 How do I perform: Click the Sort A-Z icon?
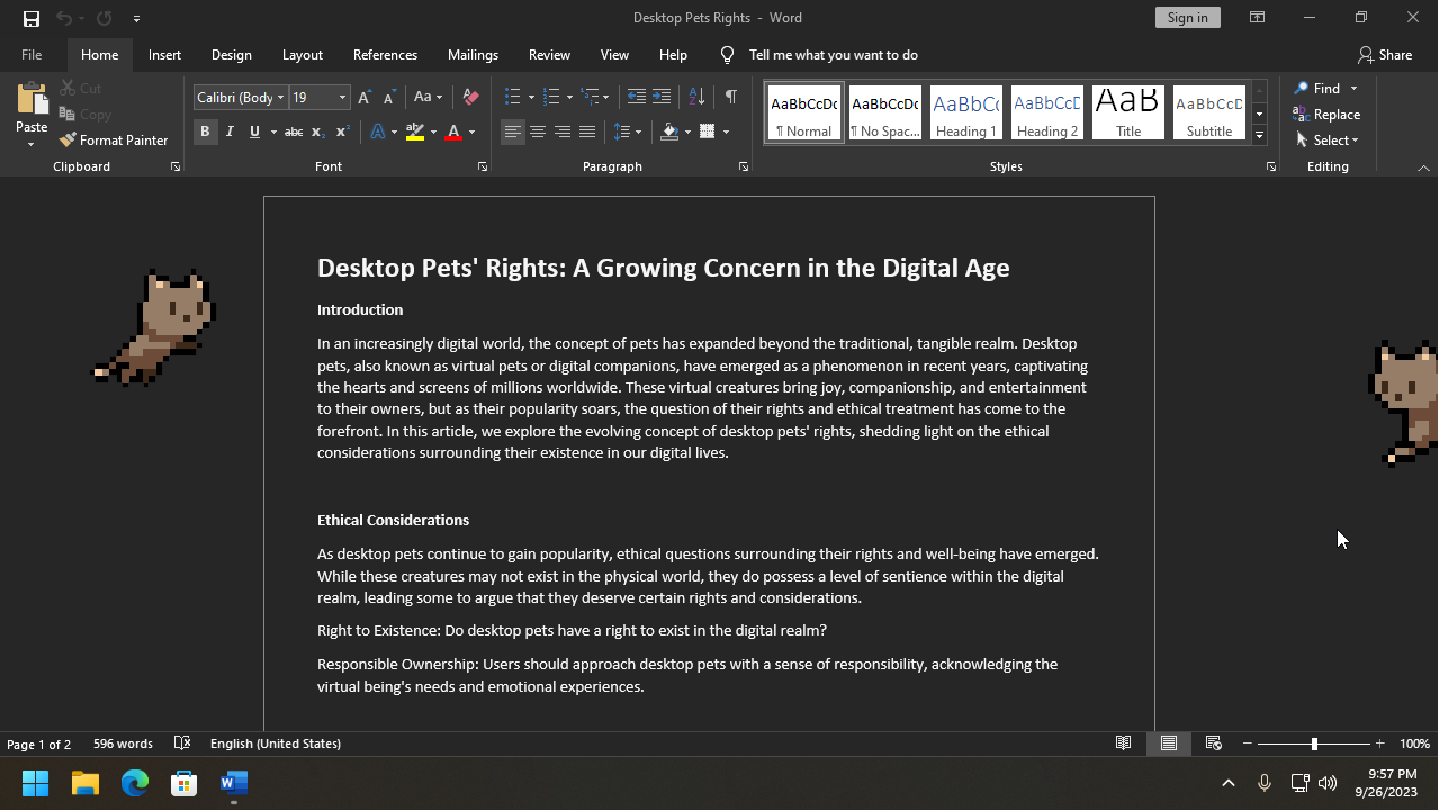697,97
